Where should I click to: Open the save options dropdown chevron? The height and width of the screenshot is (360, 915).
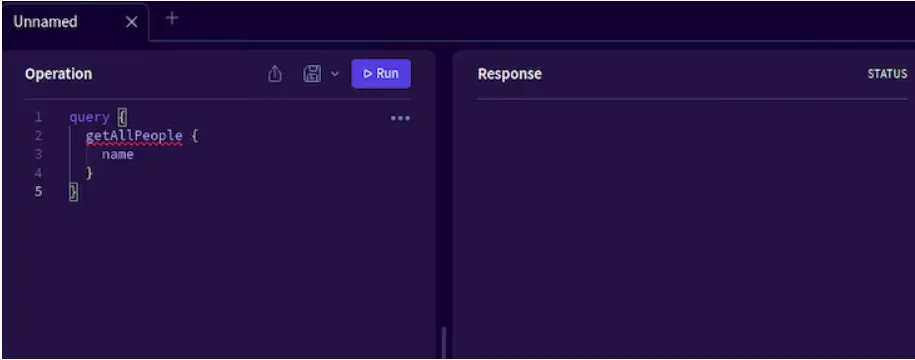335,74
